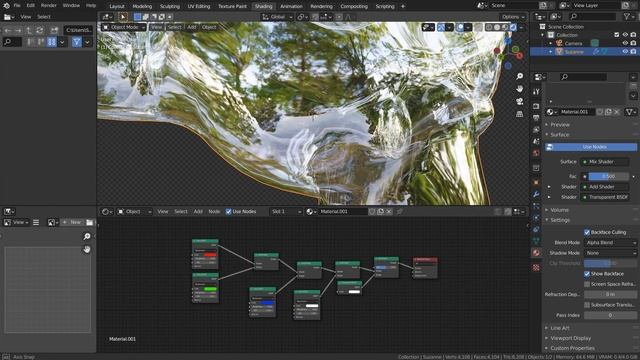Open Slot 1 material slot dropdown
This screenshot has width=640, height=360.
286,211
